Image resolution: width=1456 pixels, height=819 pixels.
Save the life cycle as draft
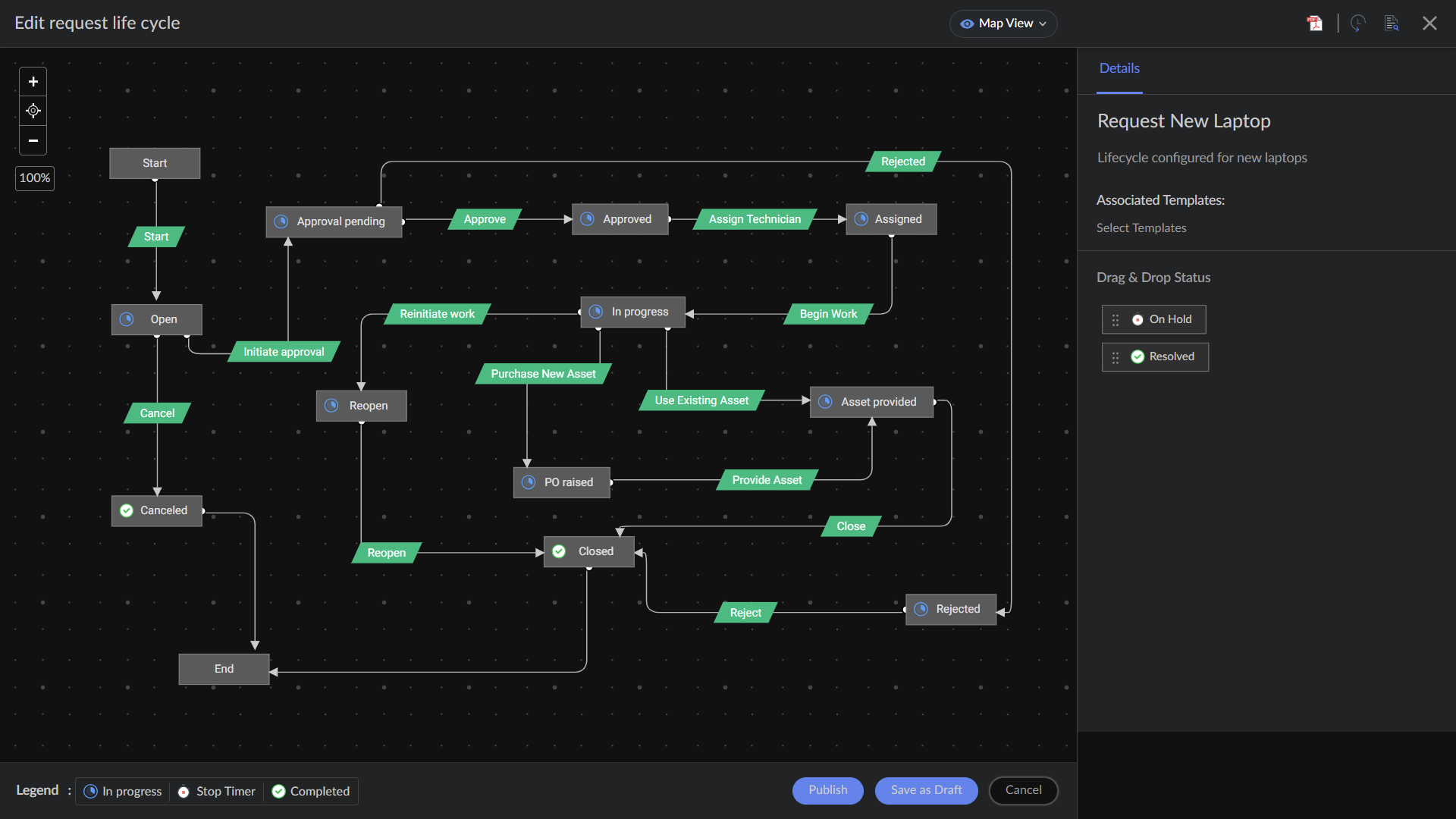point(926,790)
